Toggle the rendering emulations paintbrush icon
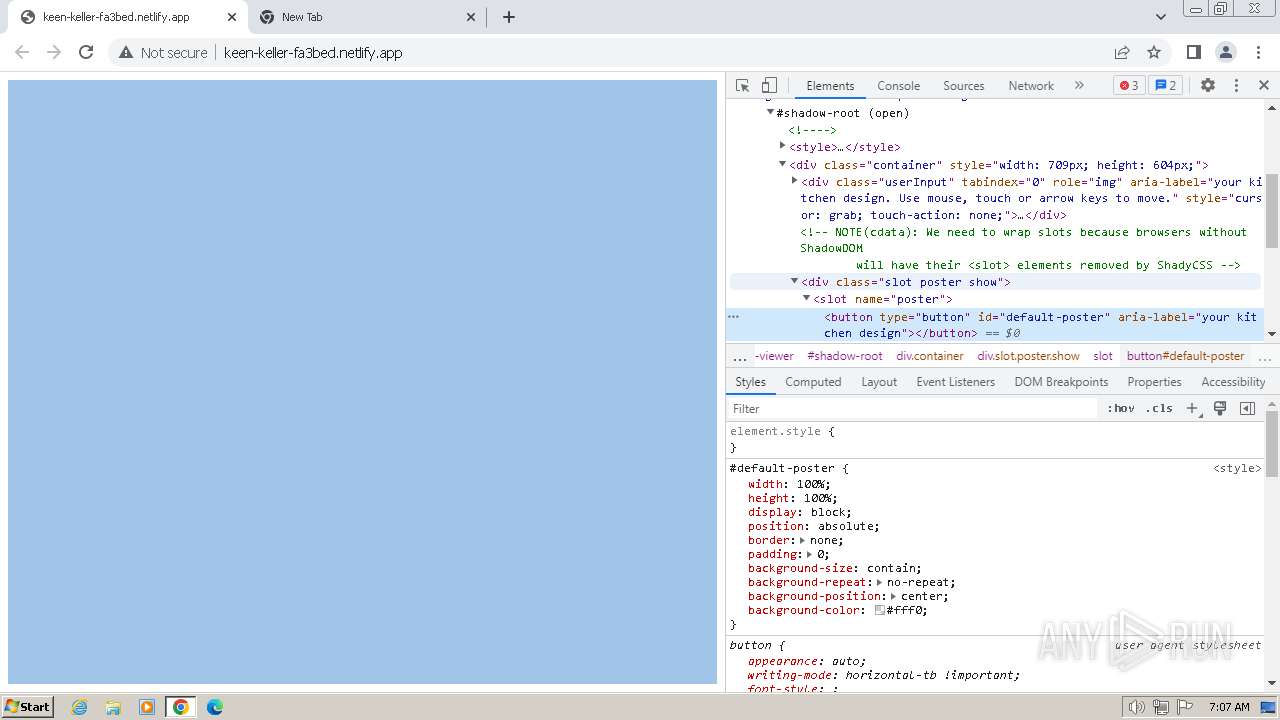 point(1220,408)
